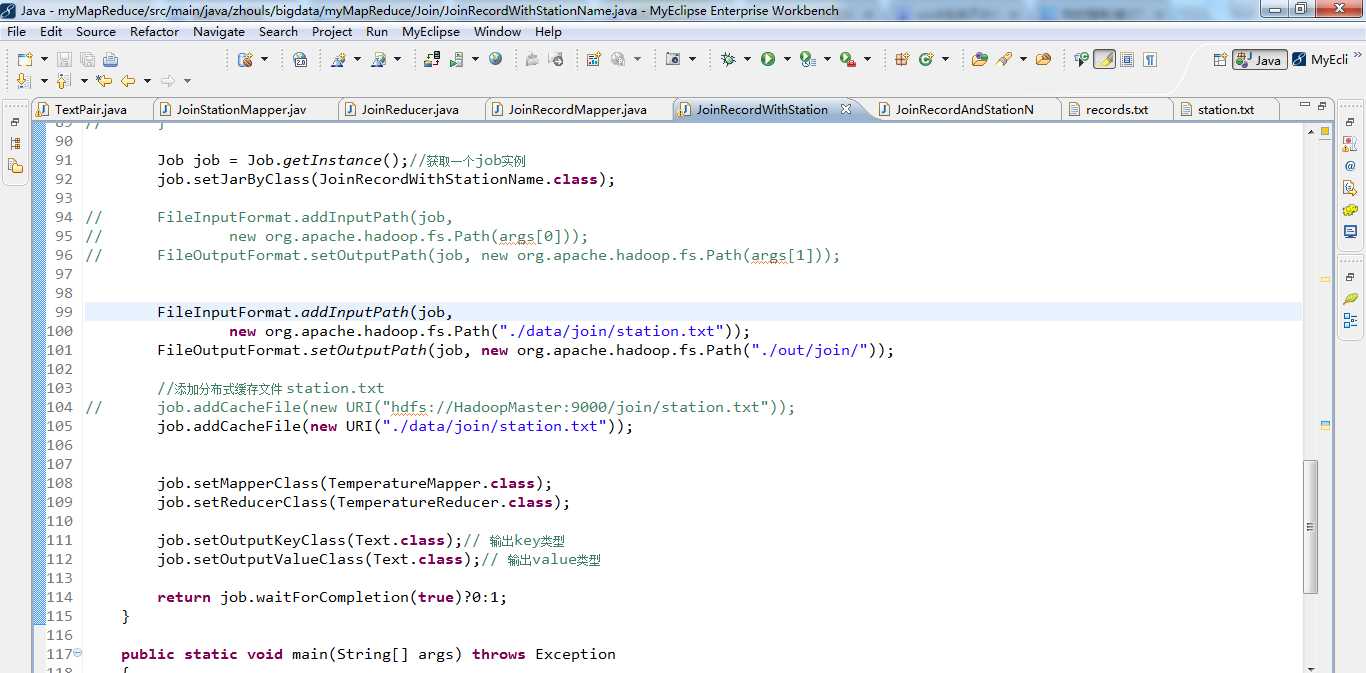
Task: Click the Hadoop elephant icon in right sidebar
Action: 1350,210
